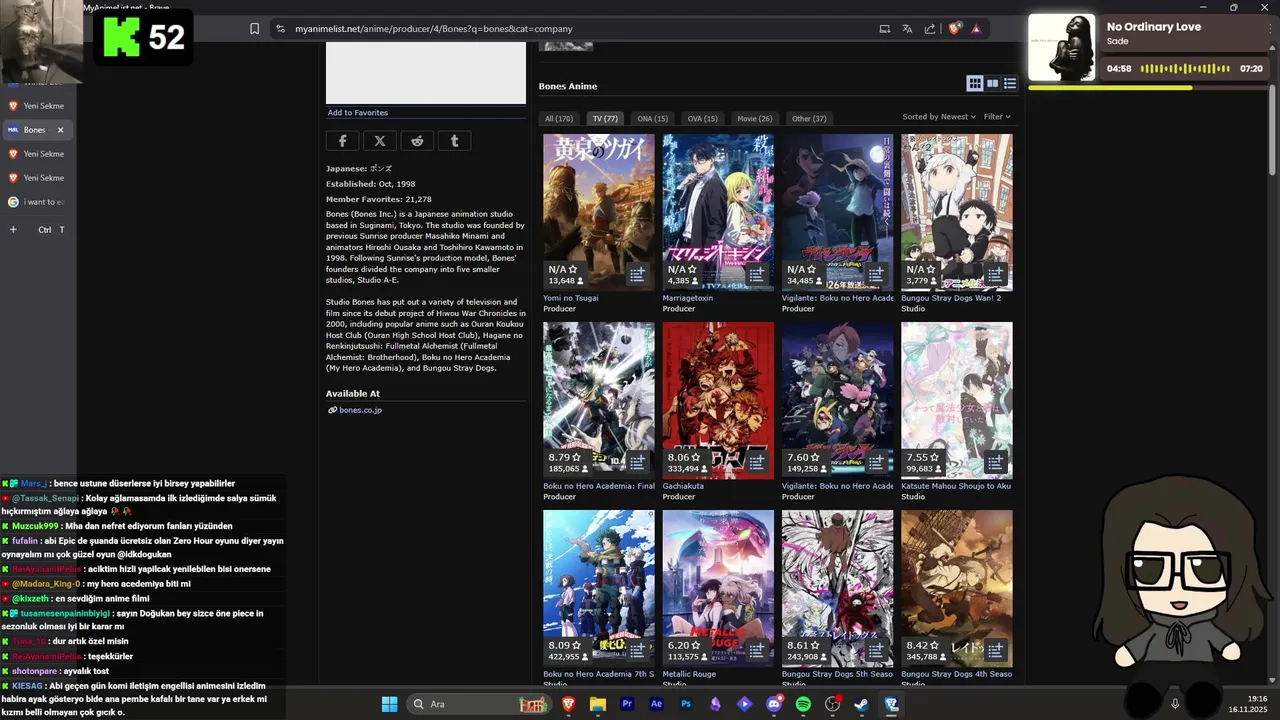Screen dimensions: 1280x720
Task: Toggle the microphone icon in system tray
Action: (1175, 704)
